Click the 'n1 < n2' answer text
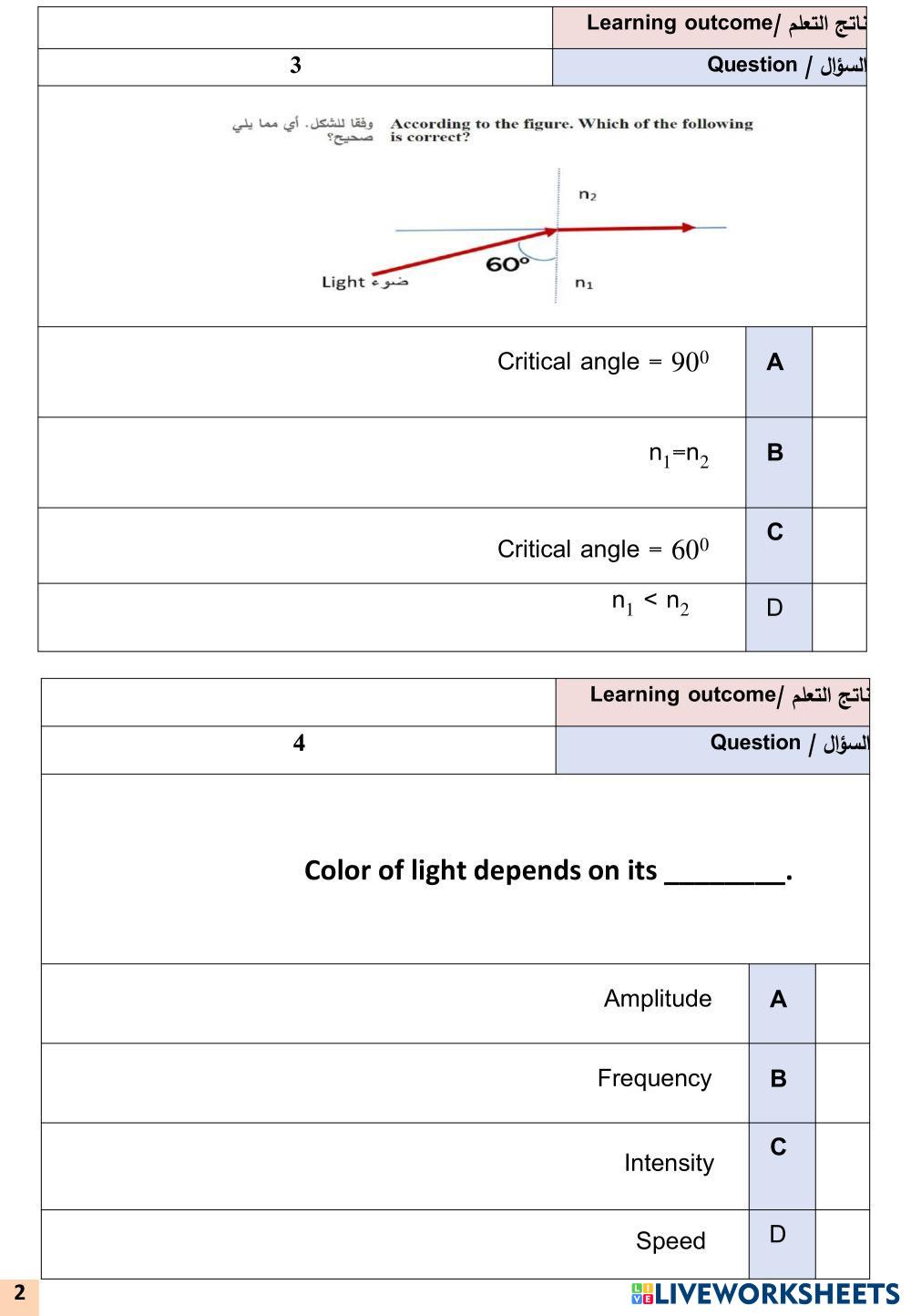 (650, 602)
